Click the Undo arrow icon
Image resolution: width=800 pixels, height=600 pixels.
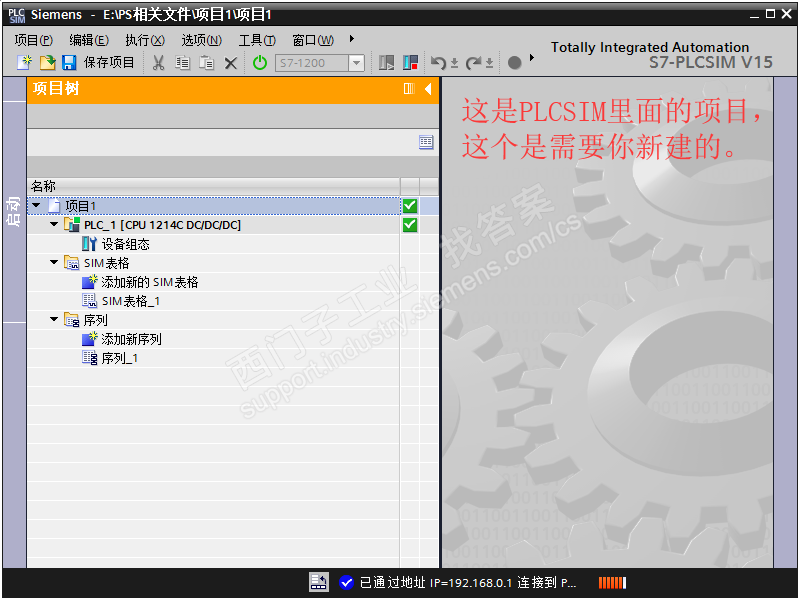pyautogui.click(x=438, y=63)
